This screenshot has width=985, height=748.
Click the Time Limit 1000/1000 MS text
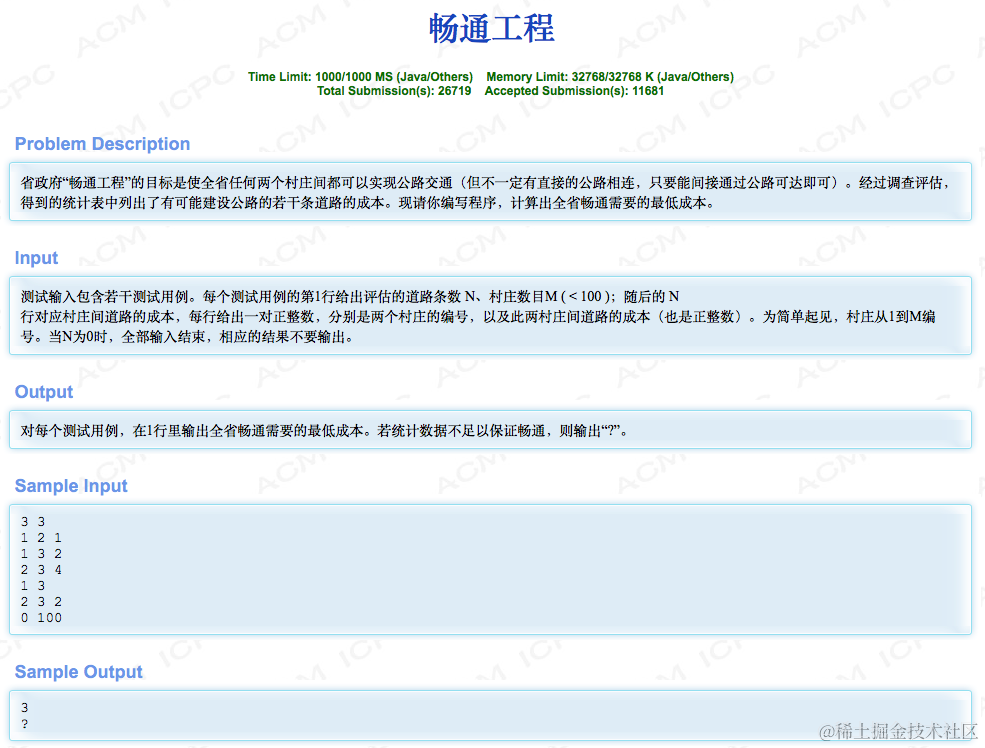coord(360,77)
